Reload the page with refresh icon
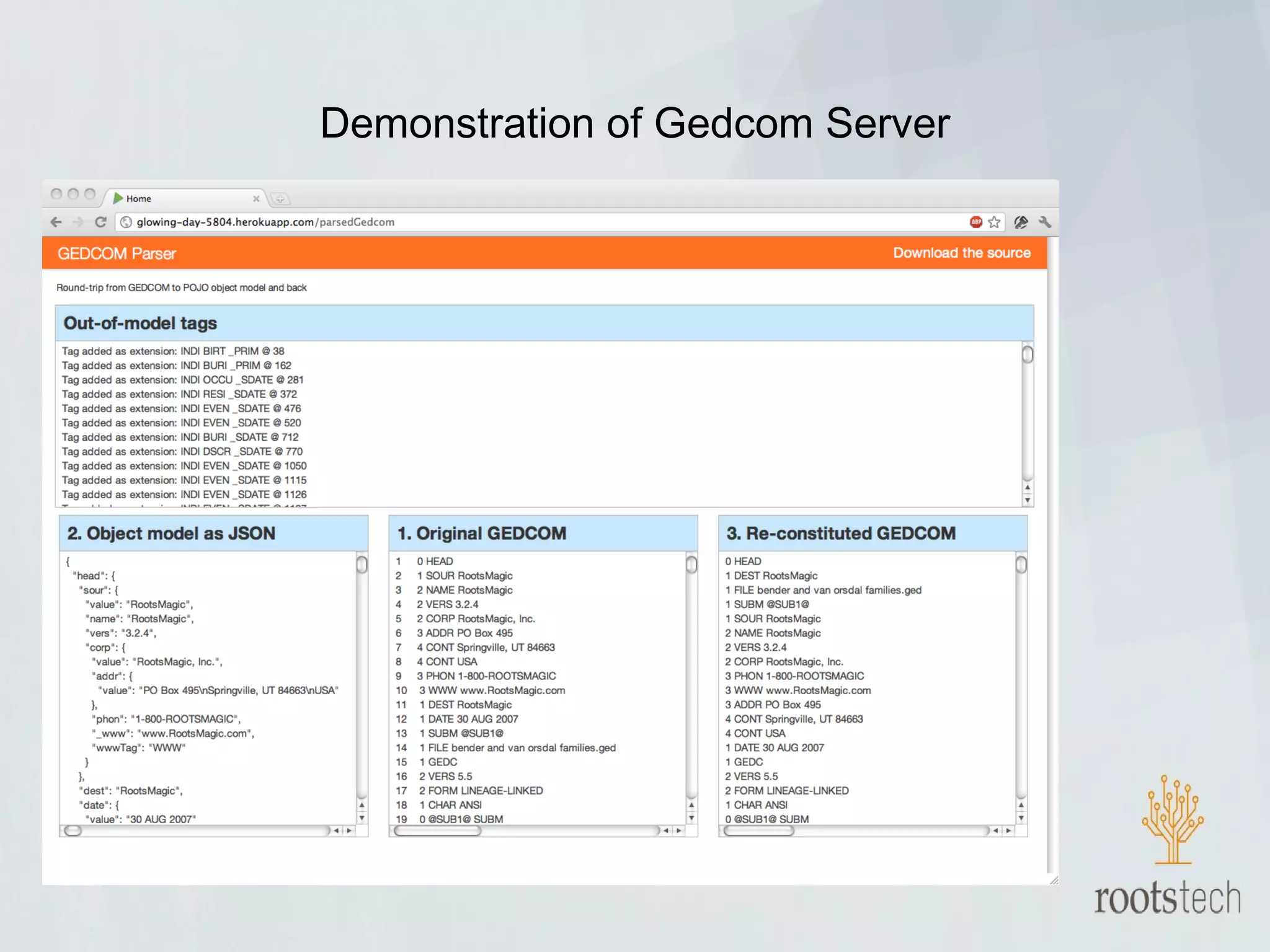1270x952 pixels. click(x=100, y=222)
